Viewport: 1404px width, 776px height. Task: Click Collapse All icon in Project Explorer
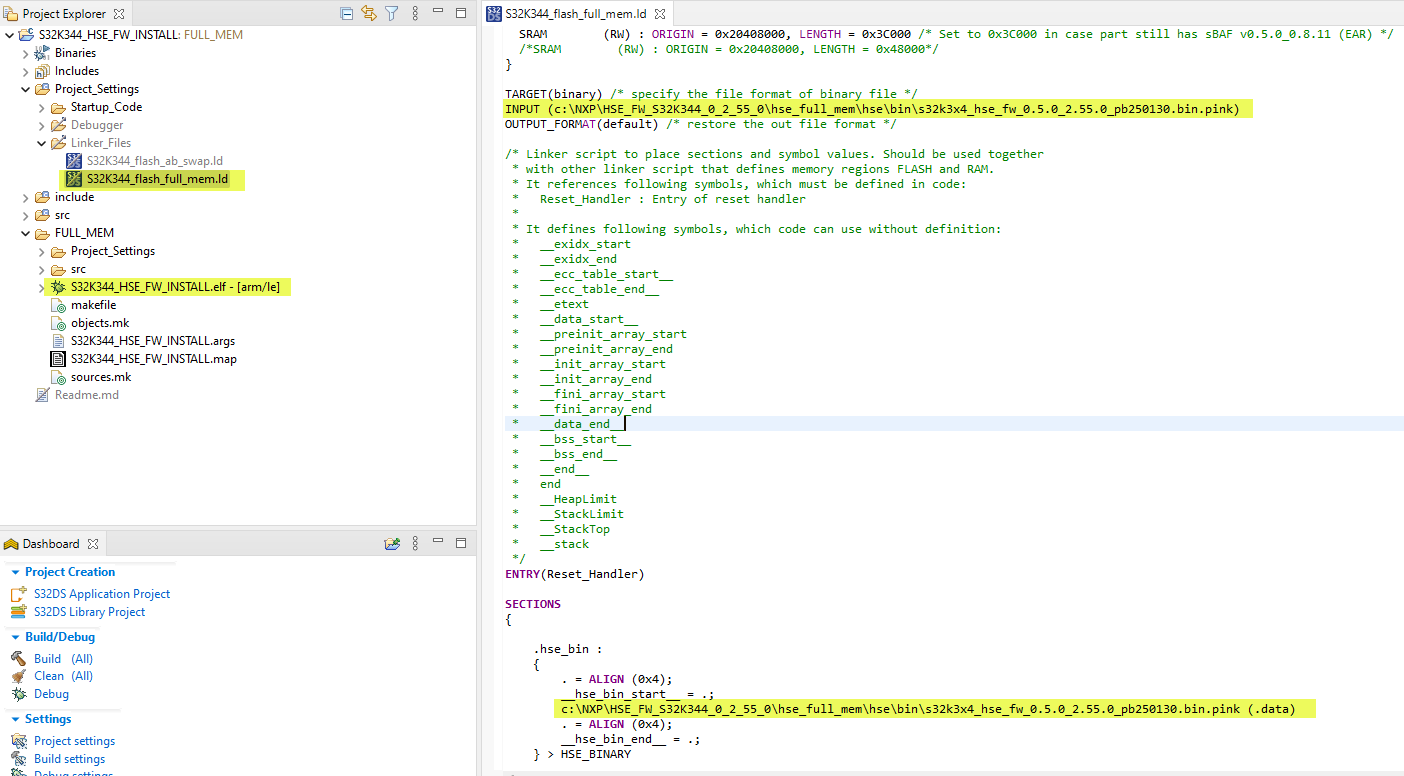(x=347, y=13)
